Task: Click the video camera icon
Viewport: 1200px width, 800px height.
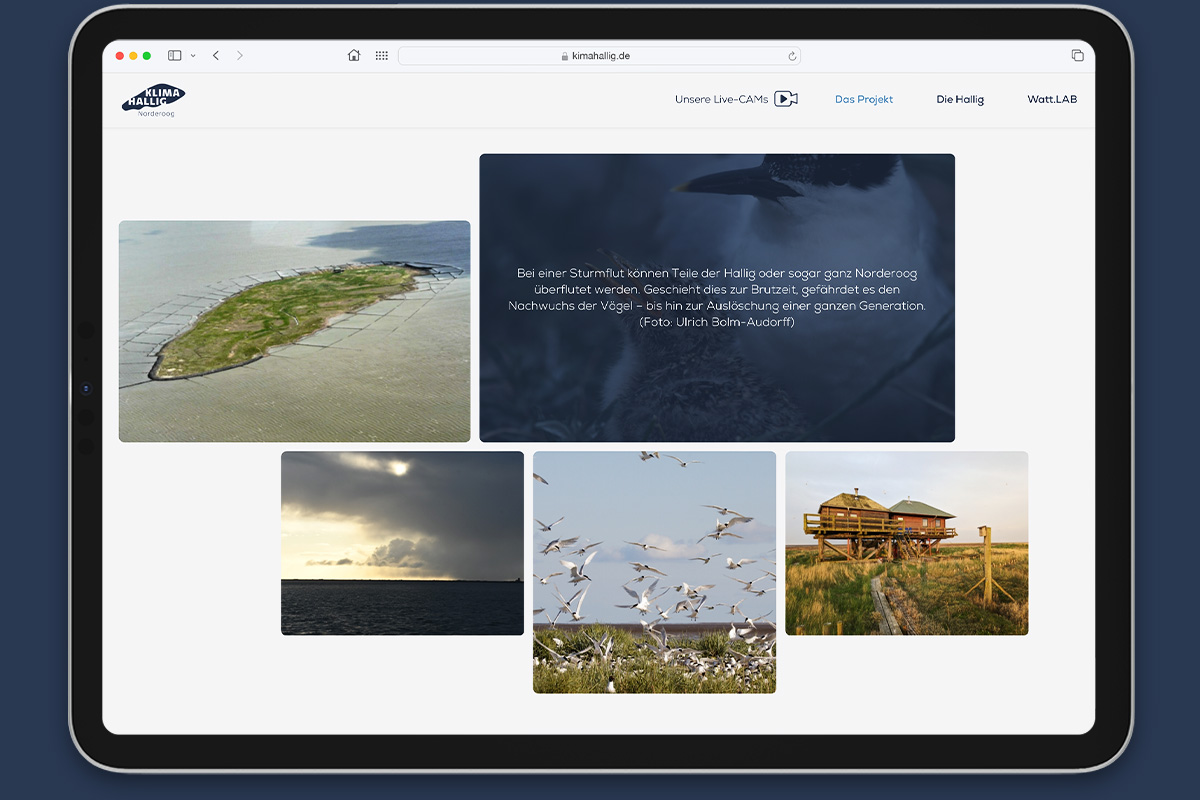Action: click(x=786, y=99)
